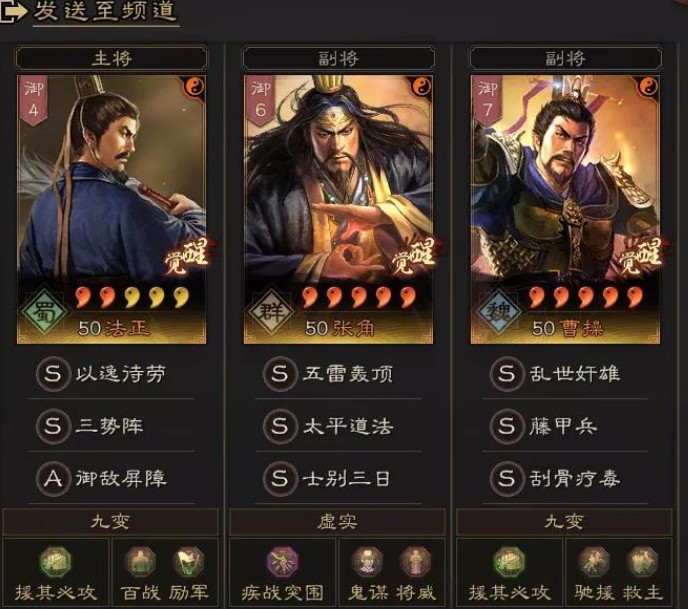Click the 援其必攻 icon under 法正
Screen dimensions: 688x609
pos(55,562)
